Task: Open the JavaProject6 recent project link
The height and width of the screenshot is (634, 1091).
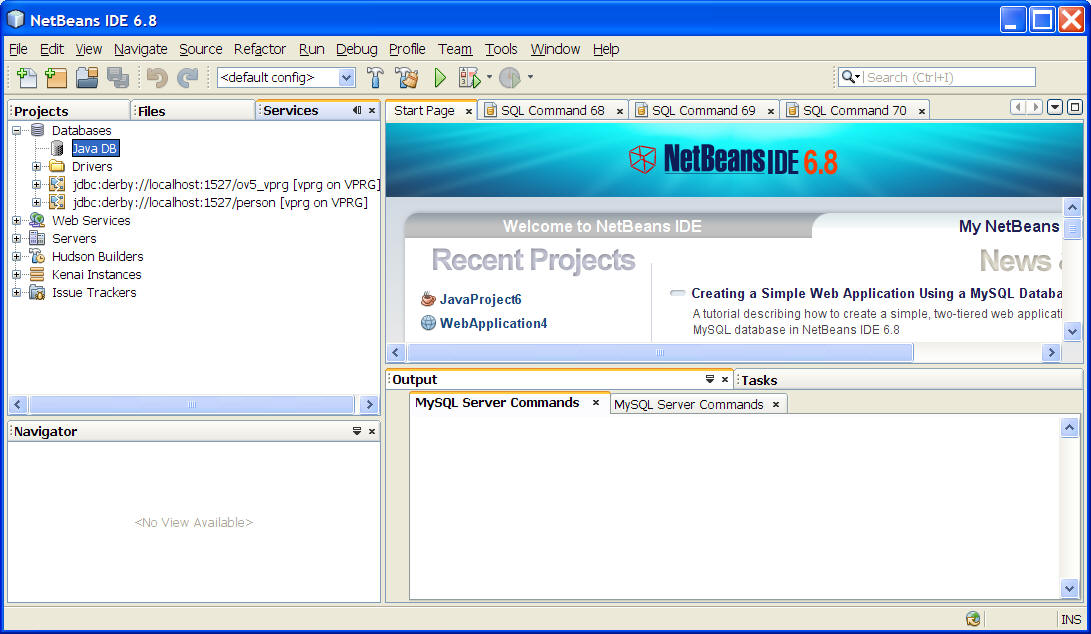Action: click(x=480, y=299)
